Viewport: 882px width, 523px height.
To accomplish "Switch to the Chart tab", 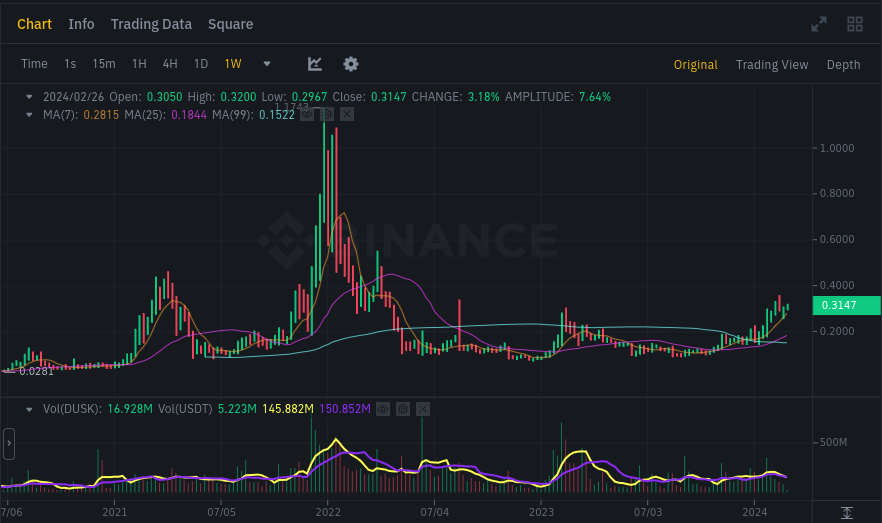I will click(34, 24).
